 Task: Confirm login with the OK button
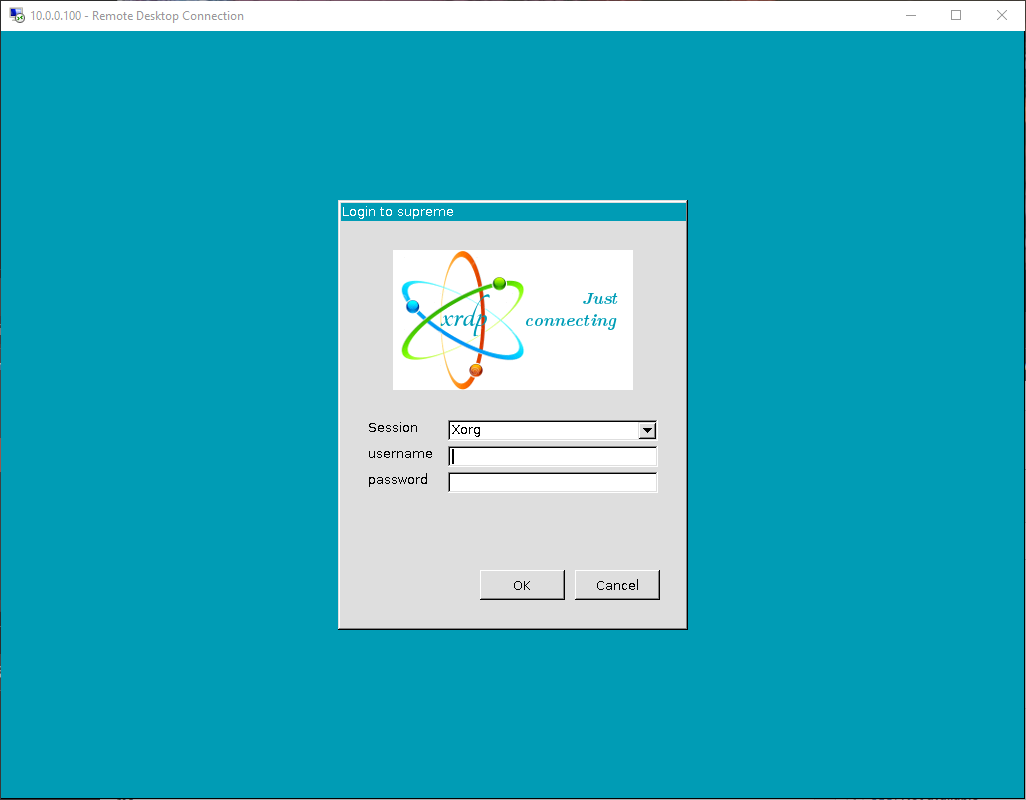coord(522,585)
